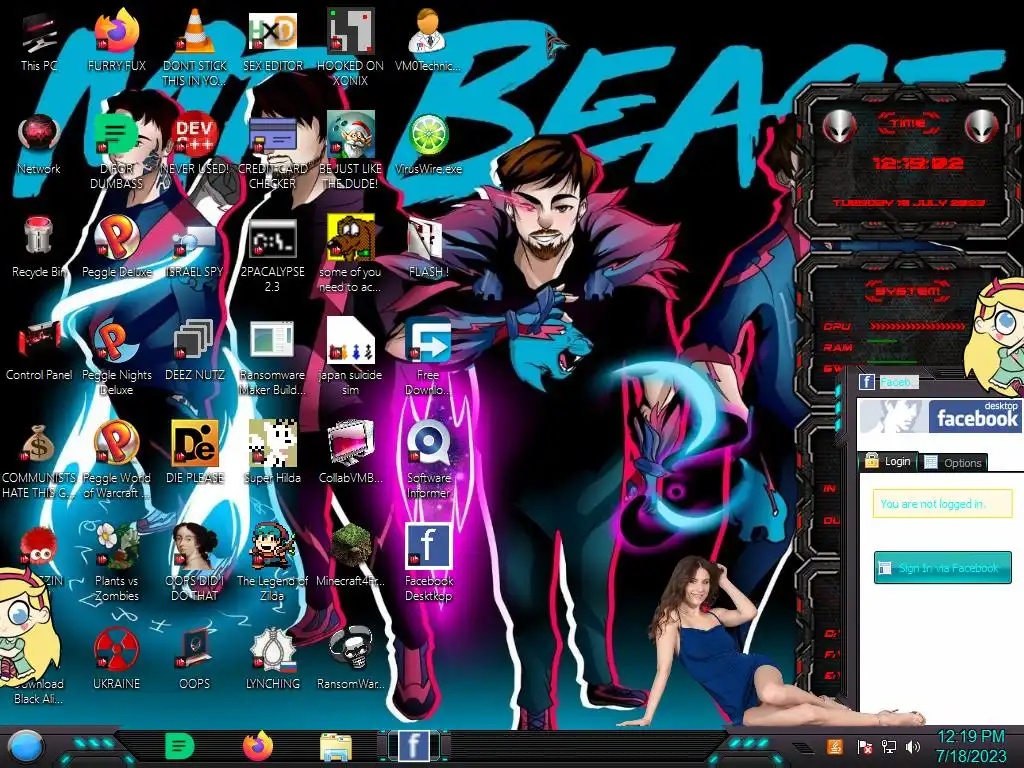Click the orange Java tray icon
Screen dimensions: 1024x768
point(835,746)
